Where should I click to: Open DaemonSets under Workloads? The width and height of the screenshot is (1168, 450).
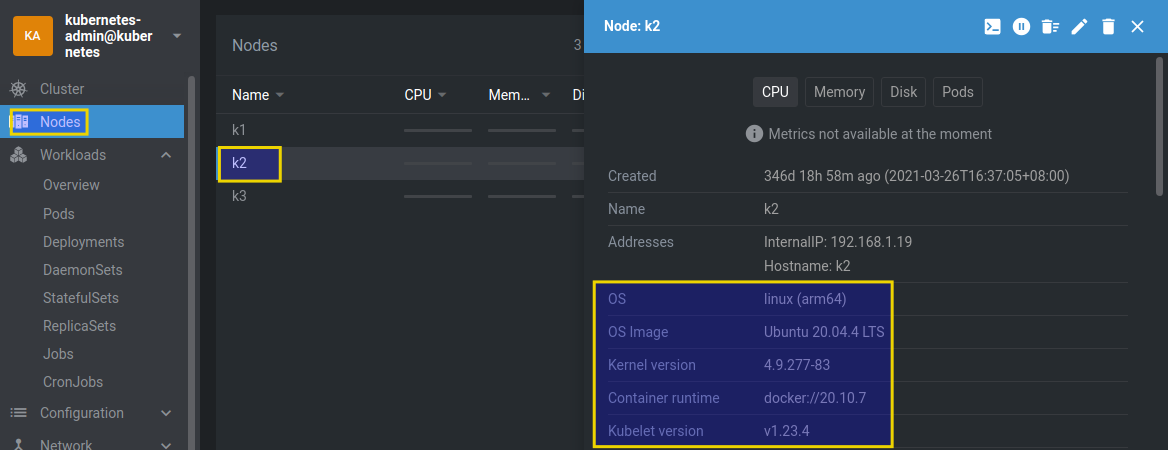[x=83, y=270]
